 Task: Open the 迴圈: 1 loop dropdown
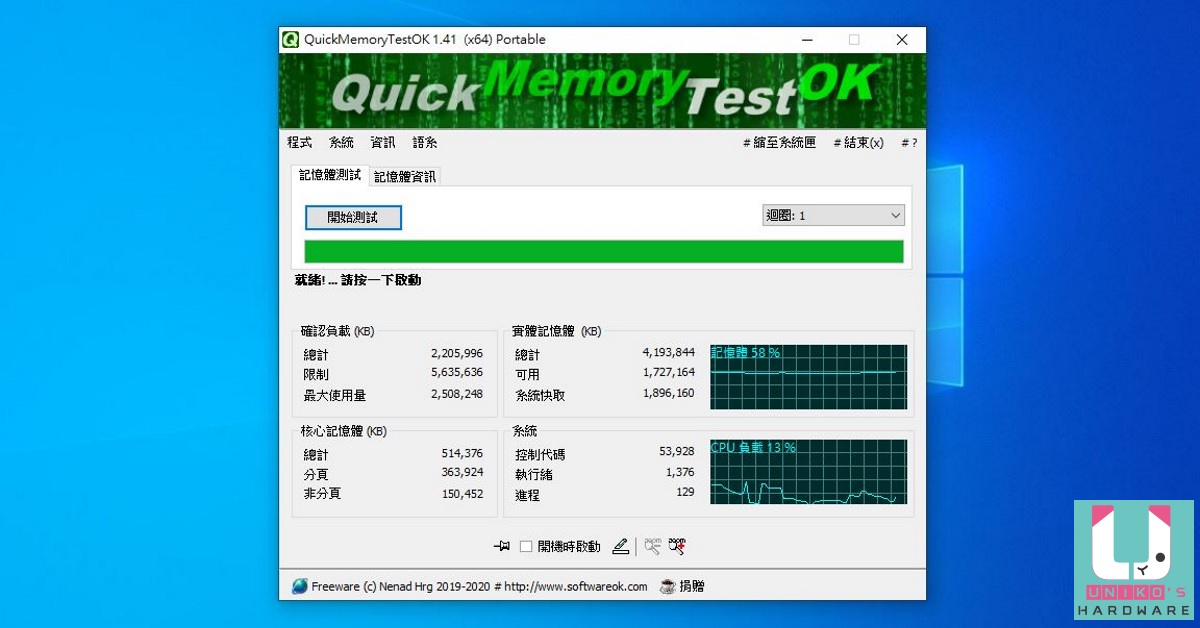(833, 215)
